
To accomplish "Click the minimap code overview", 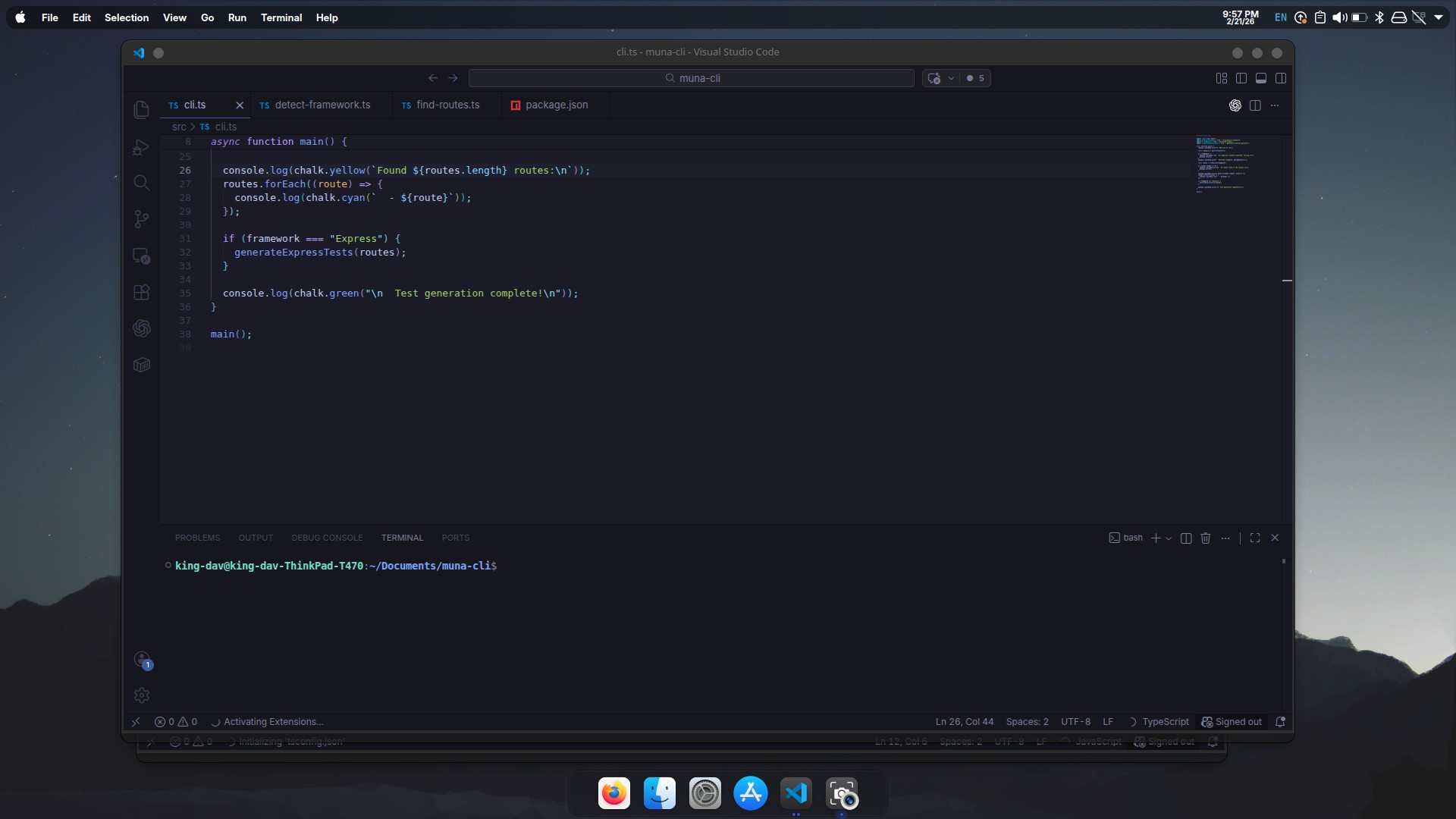I will click(x=1226, y=165).
